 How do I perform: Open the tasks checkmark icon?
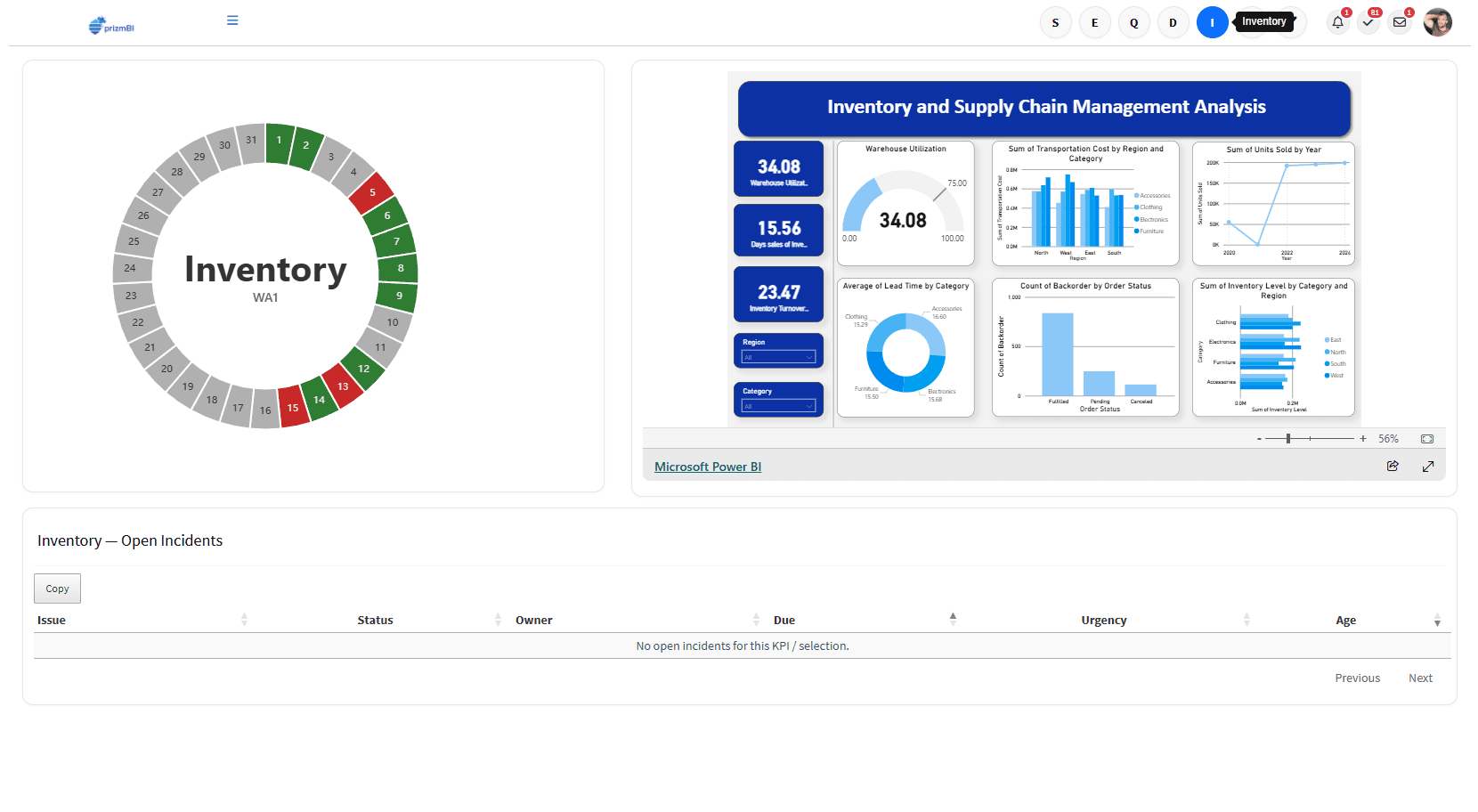(1368, 22)
